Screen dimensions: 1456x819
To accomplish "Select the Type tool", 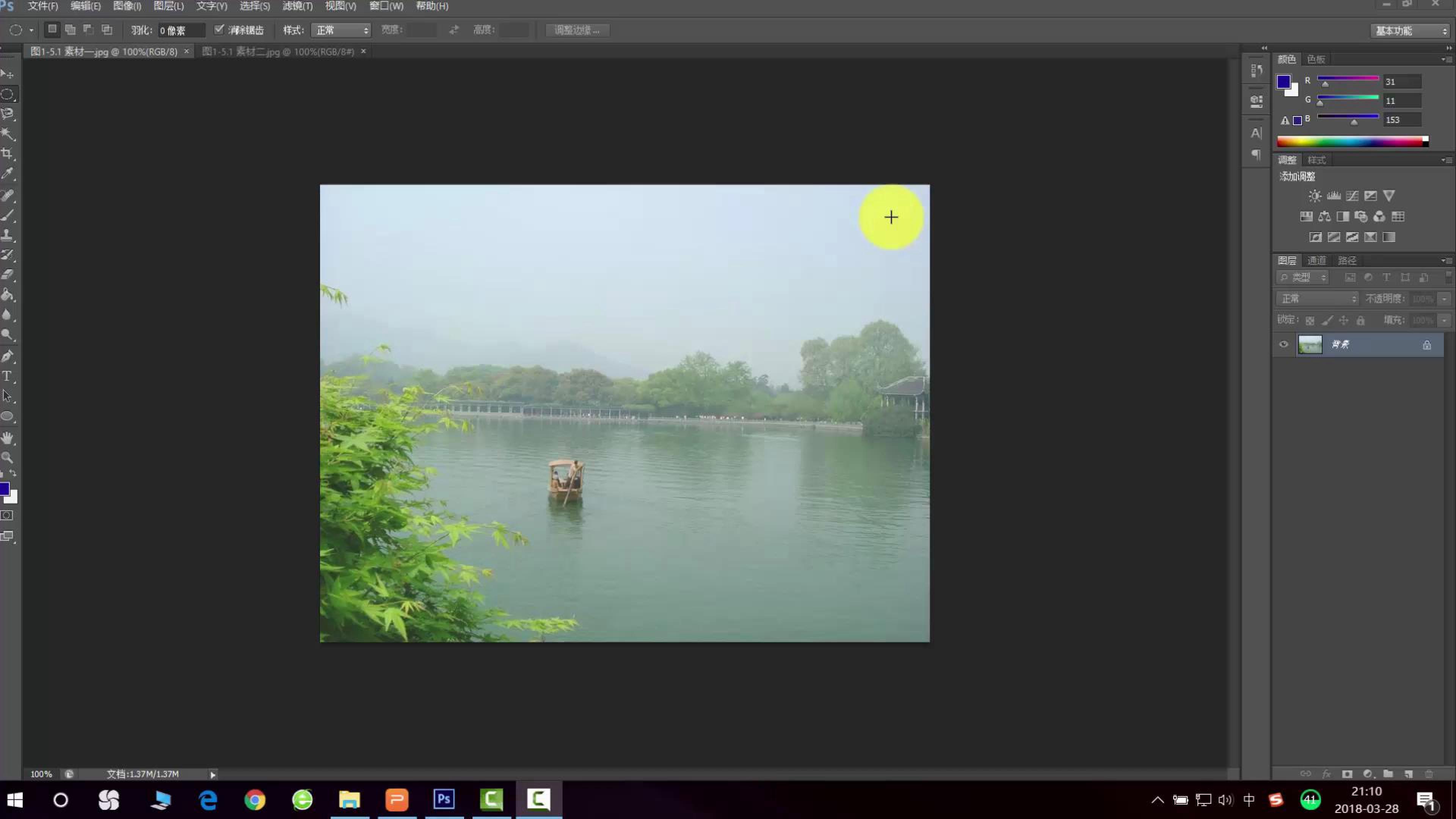I will click(x=7, y=376).
